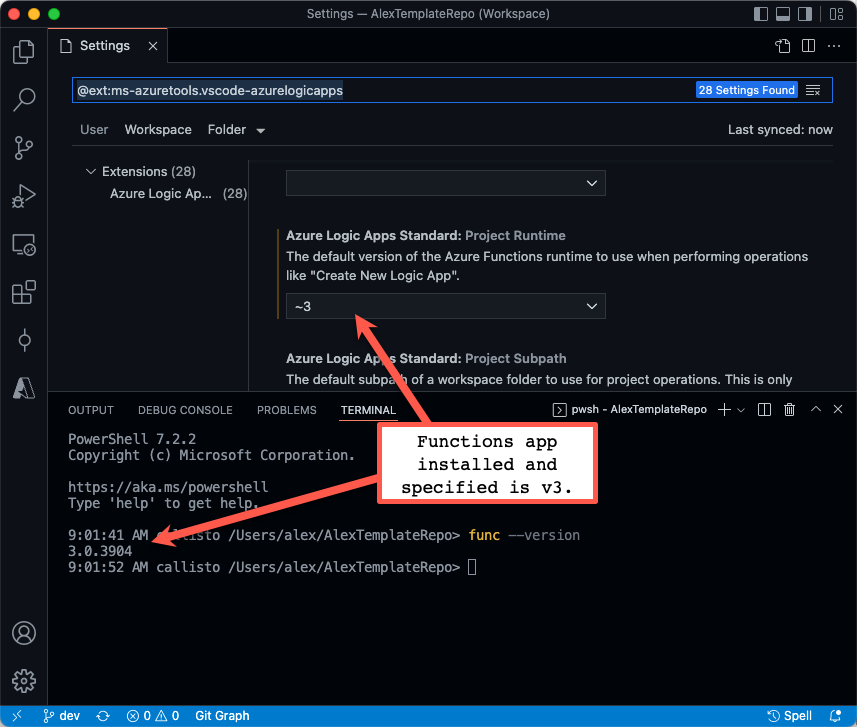Maximize the panel size chevron

coord(815,409)
